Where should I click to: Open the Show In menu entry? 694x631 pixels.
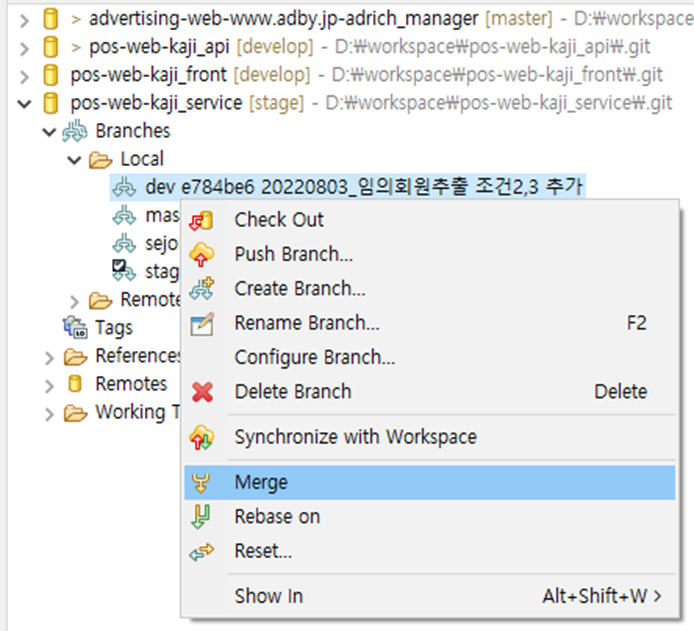point(429,596)
